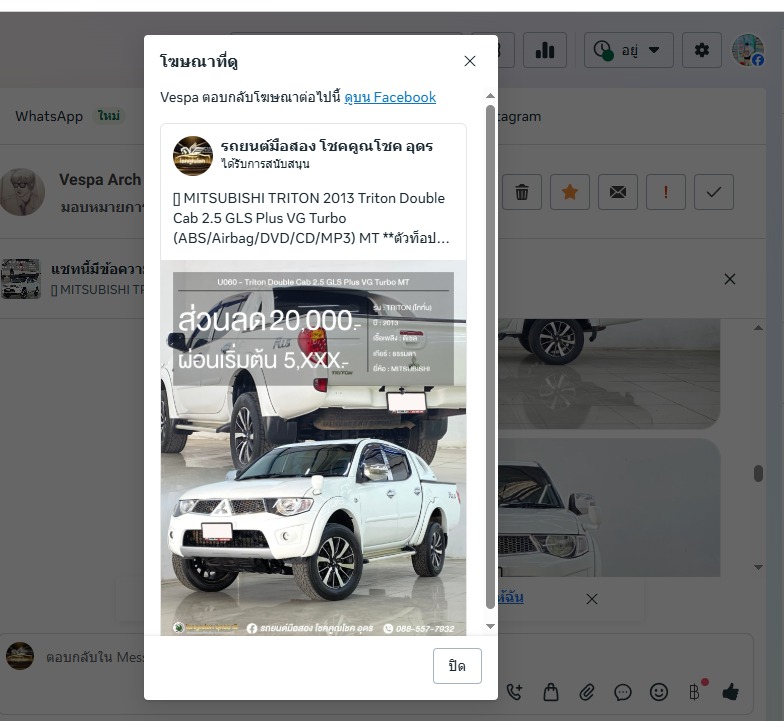Click the MITSUBISHI TRITON 2013 ad description text
The height and width of the screenshot is (721, 784).
(x=310, y=218)
